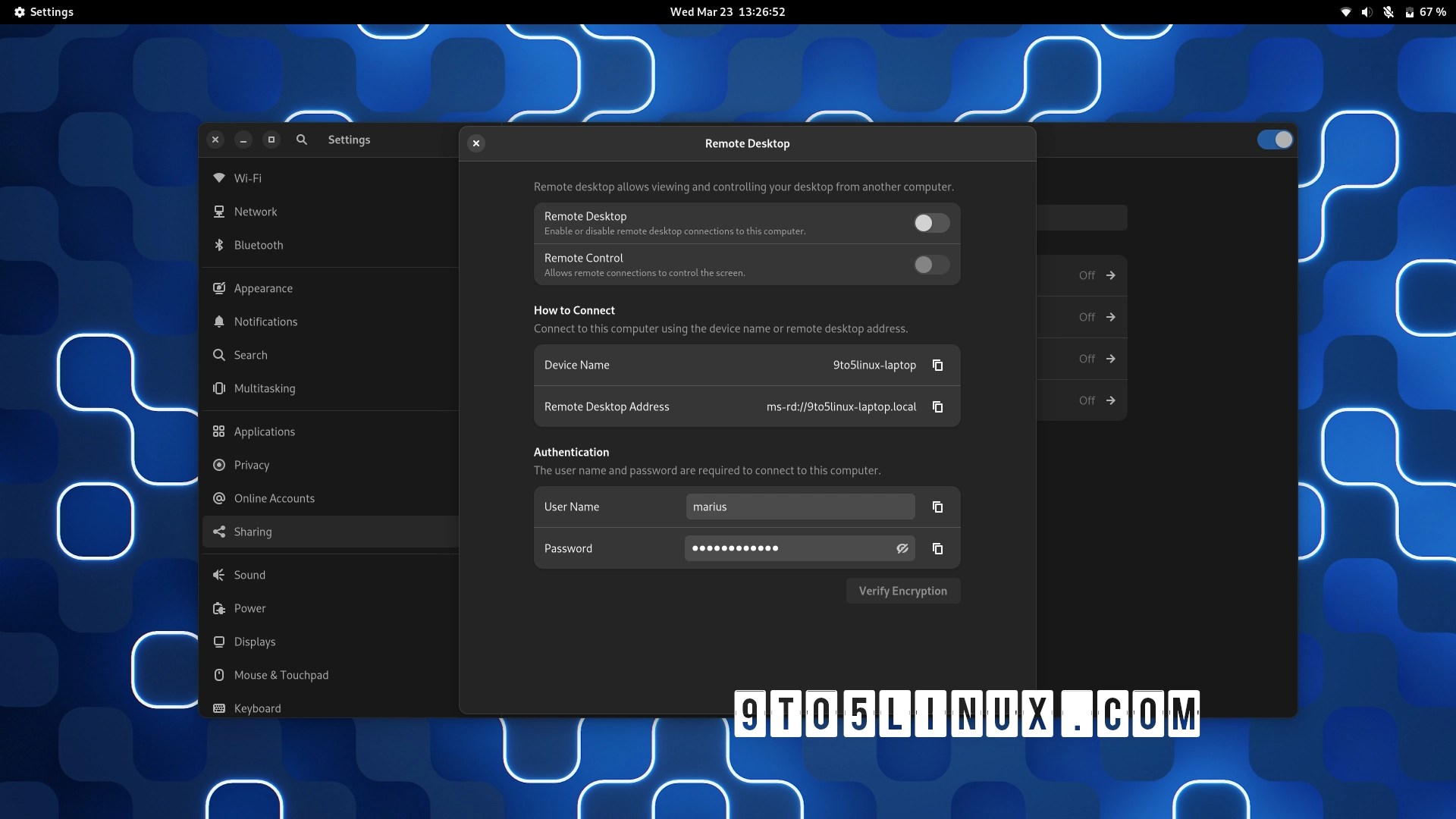Click the Wi-Fi indicator in top bar
The width and height of the screenshot is (1456, 819).
[1346, 12]
